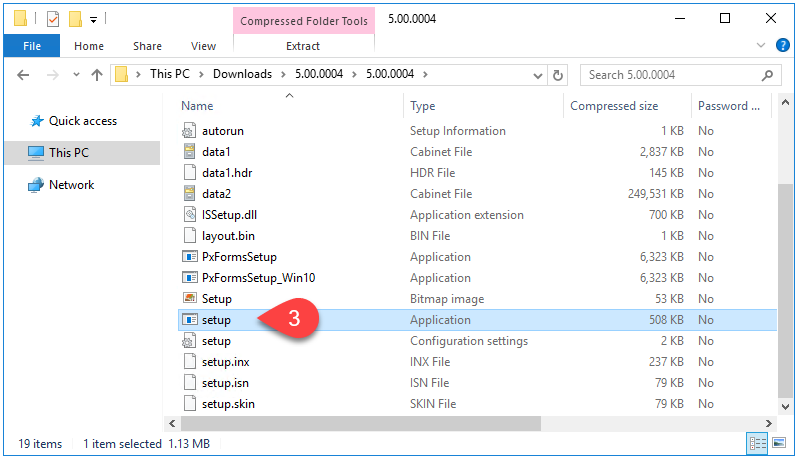Navigate to Downloads in breadcrumb

pos(242,74)
